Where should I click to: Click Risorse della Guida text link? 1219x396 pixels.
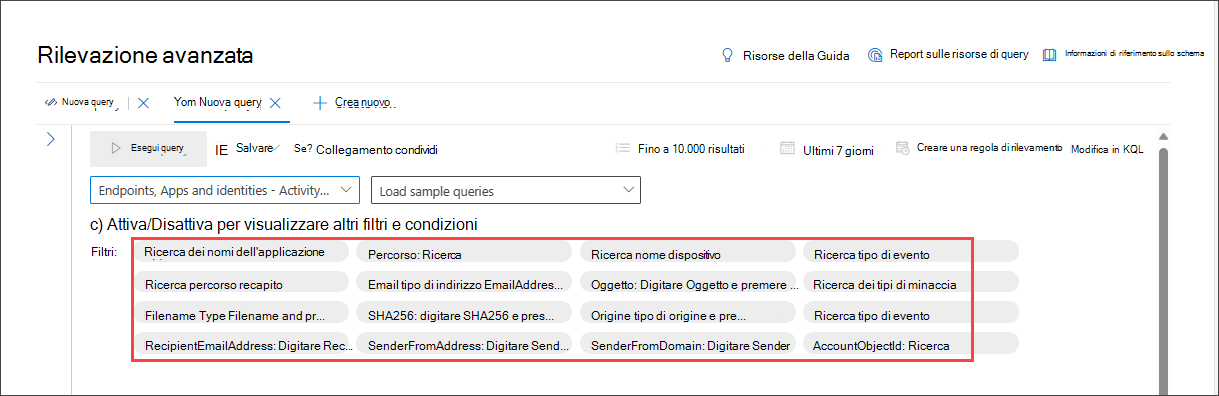pos(796,56)
